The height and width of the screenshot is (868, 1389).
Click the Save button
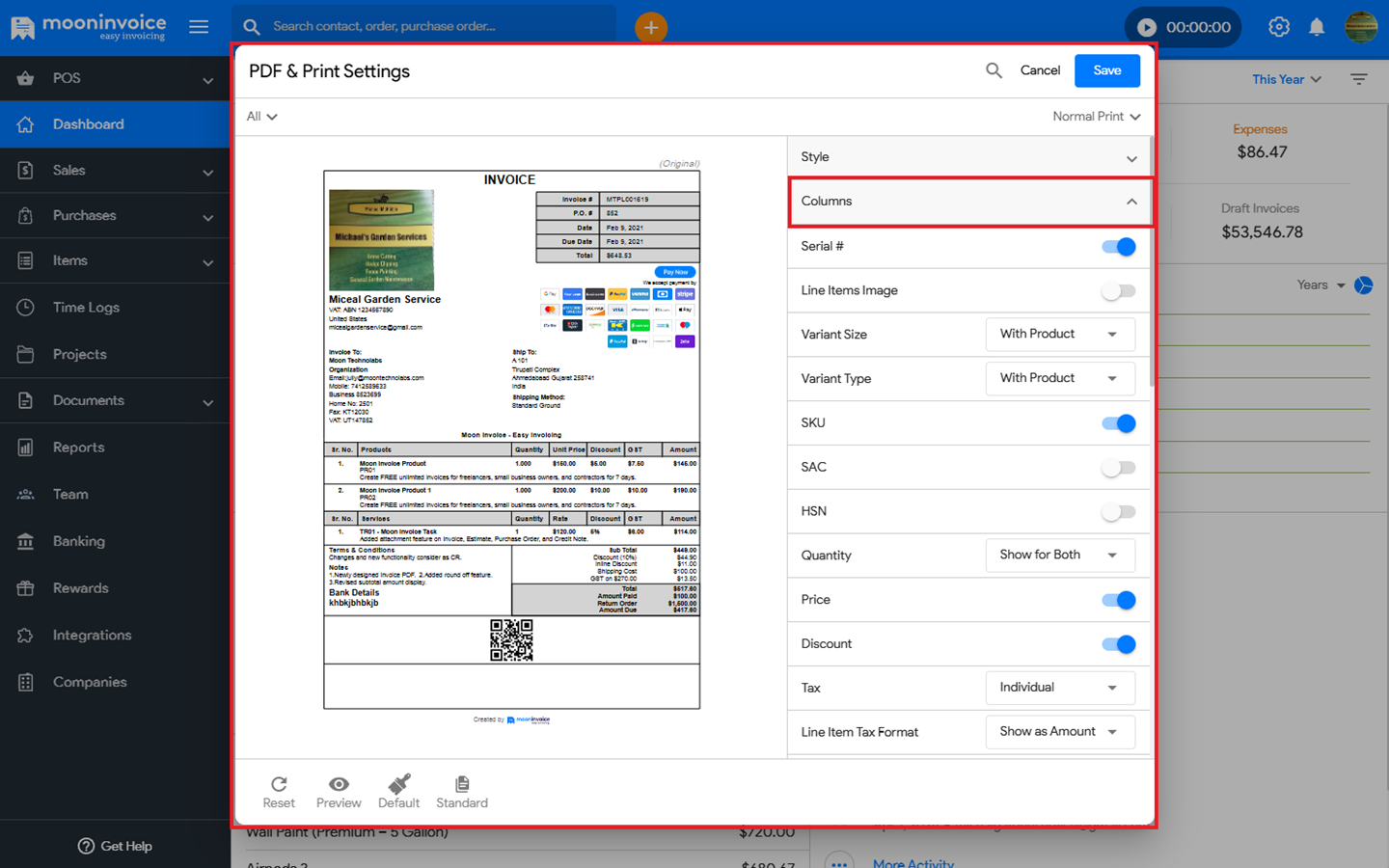point(1106,70)
